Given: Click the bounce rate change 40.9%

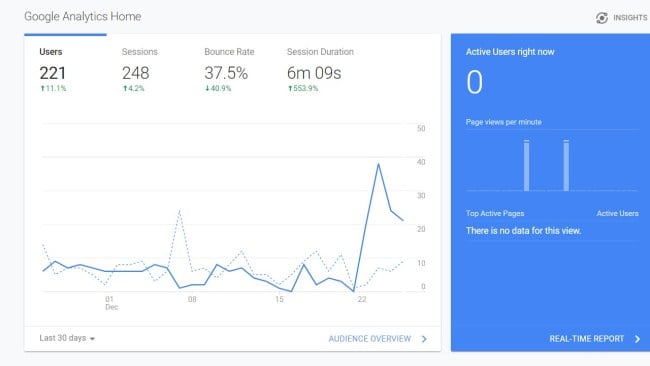Looking at the screenshot, I should 218,88.
